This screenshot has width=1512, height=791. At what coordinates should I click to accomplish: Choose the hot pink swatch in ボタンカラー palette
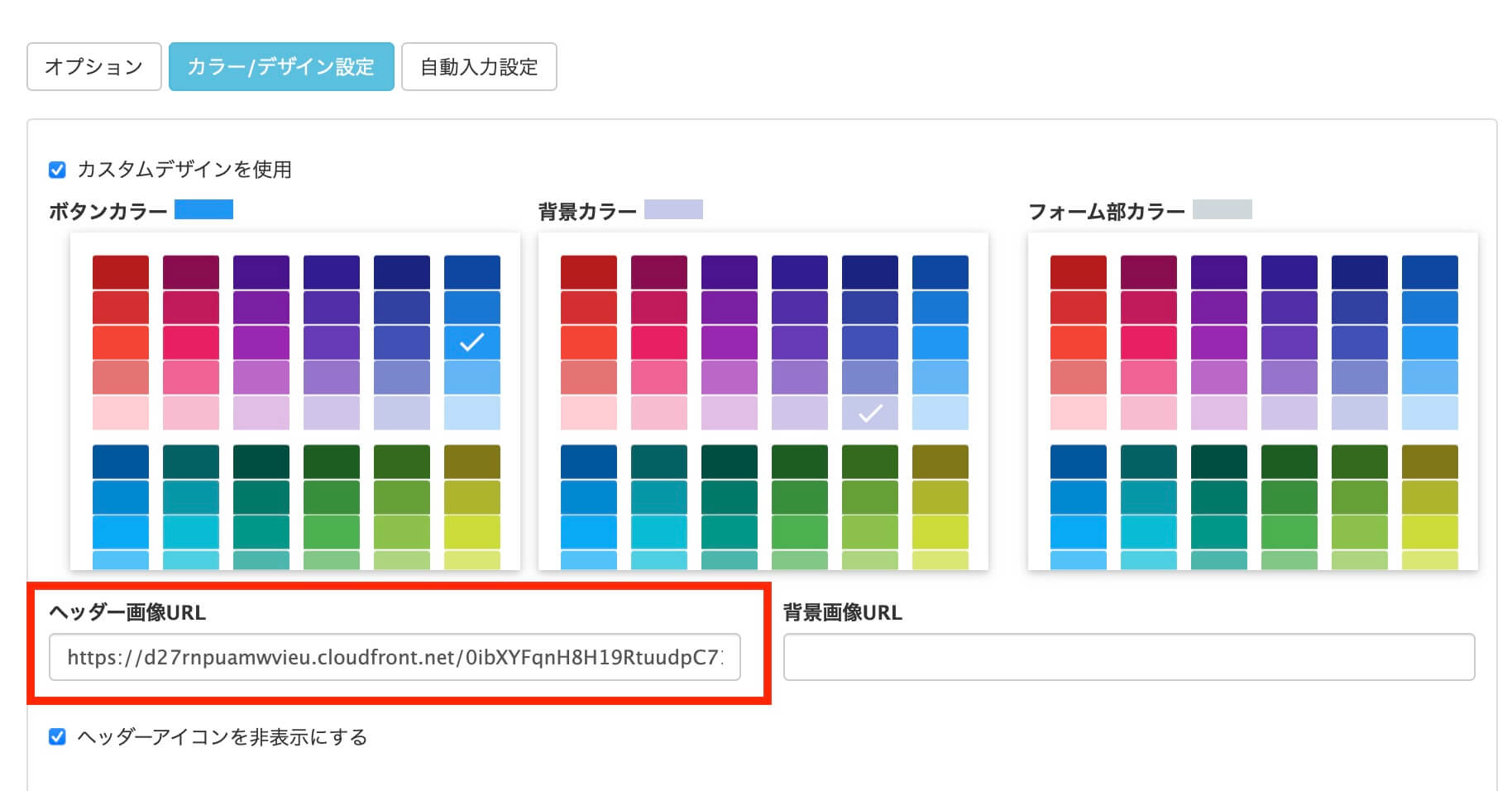point(191,343)
